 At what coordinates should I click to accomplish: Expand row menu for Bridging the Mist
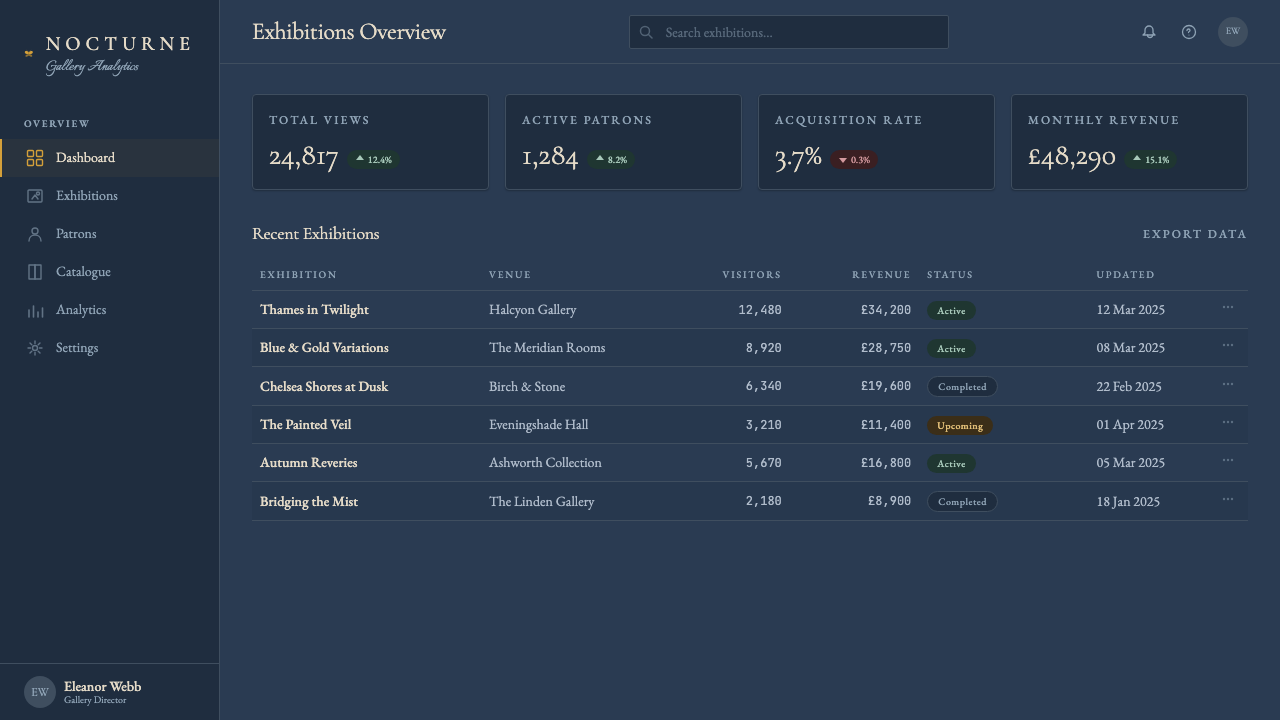(x=1228, y=499)
